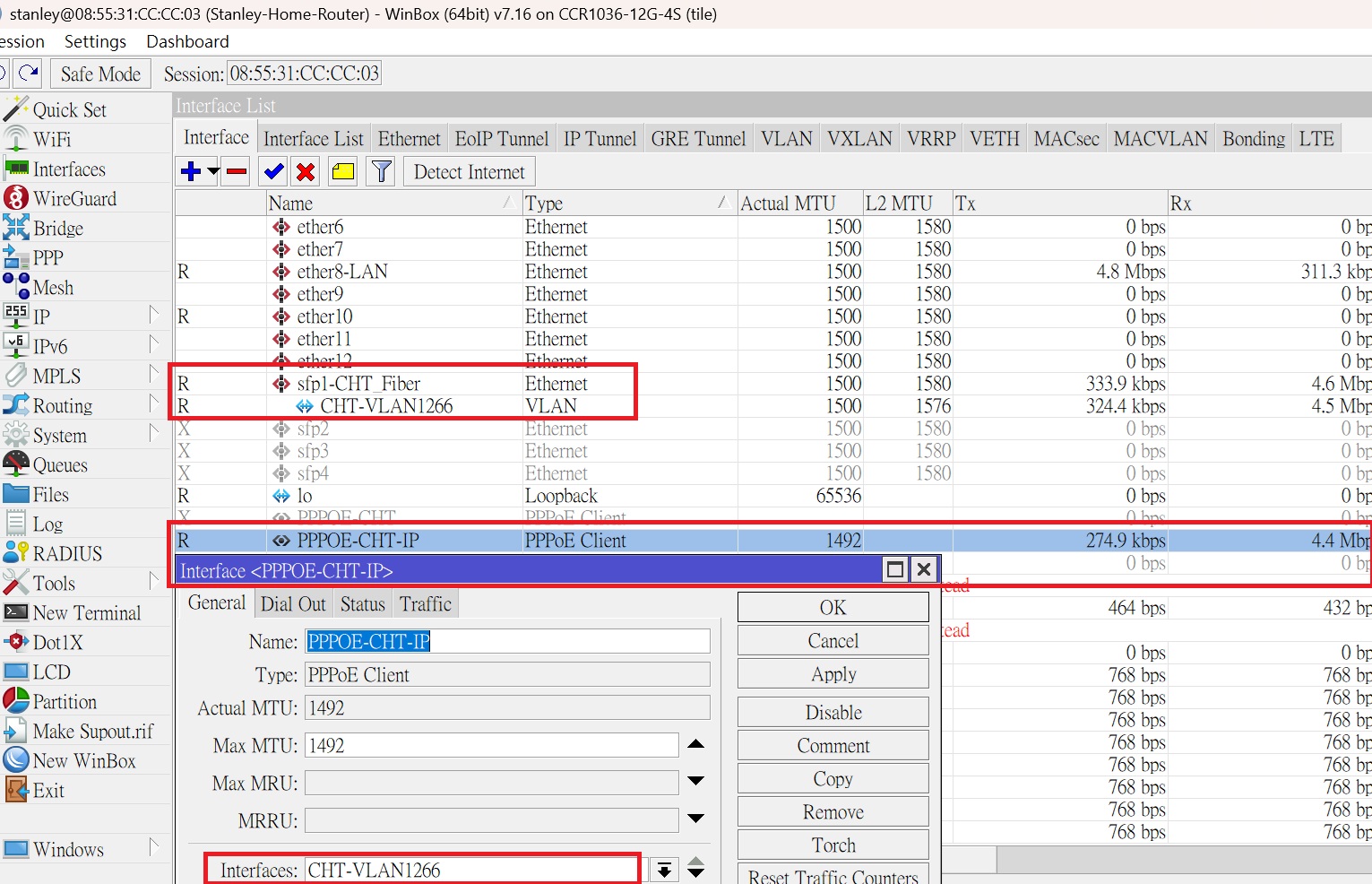Click OK in the interface dialog
This screenshot has width=1372, height=884.
coord(833,607)
